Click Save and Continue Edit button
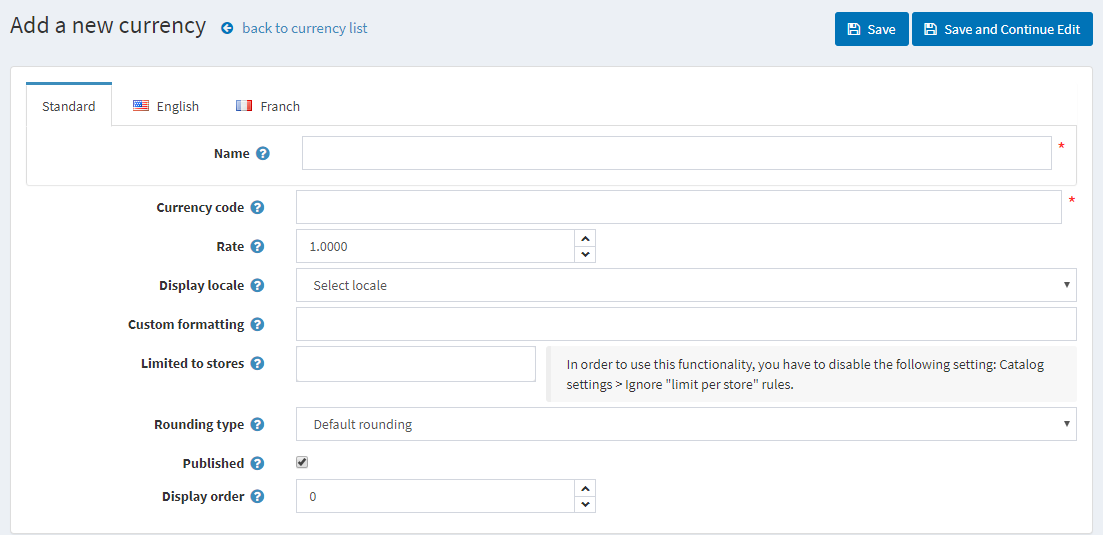The height and width of the screenshot is (535, 1103). point(1001,29)
